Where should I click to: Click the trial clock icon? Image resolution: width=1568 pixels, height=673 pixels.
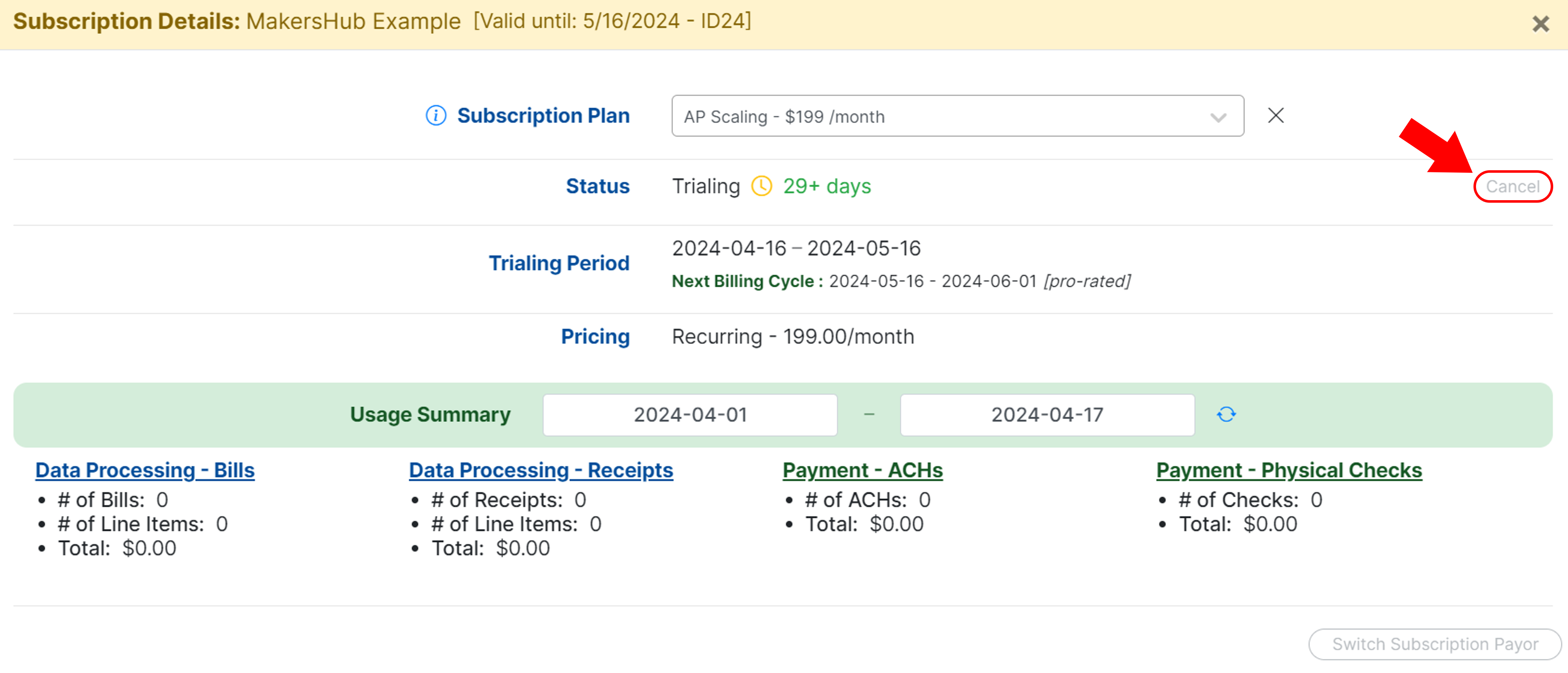(762, 186)
